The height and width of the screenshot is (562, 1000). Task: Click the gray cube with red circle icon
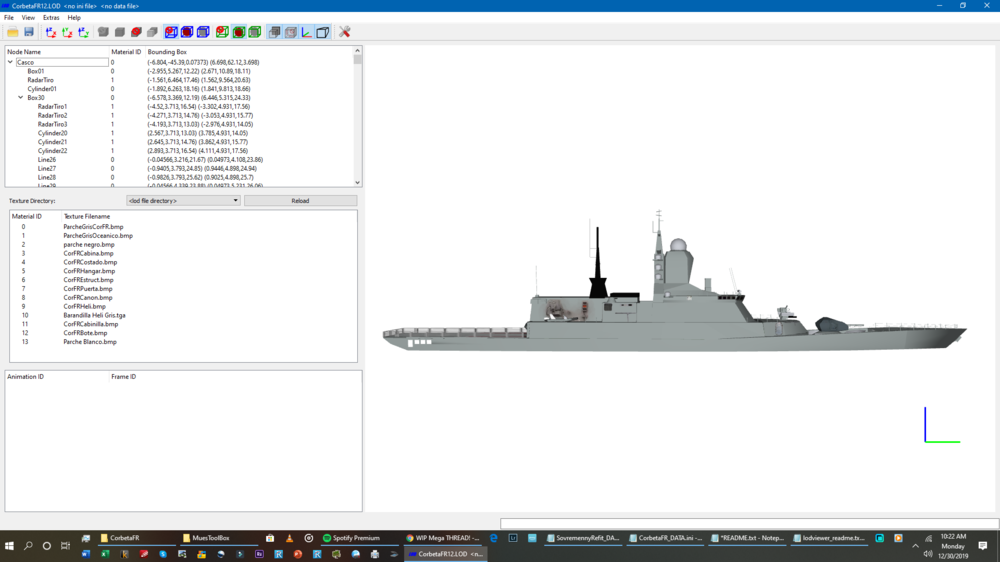click(136, 32)
